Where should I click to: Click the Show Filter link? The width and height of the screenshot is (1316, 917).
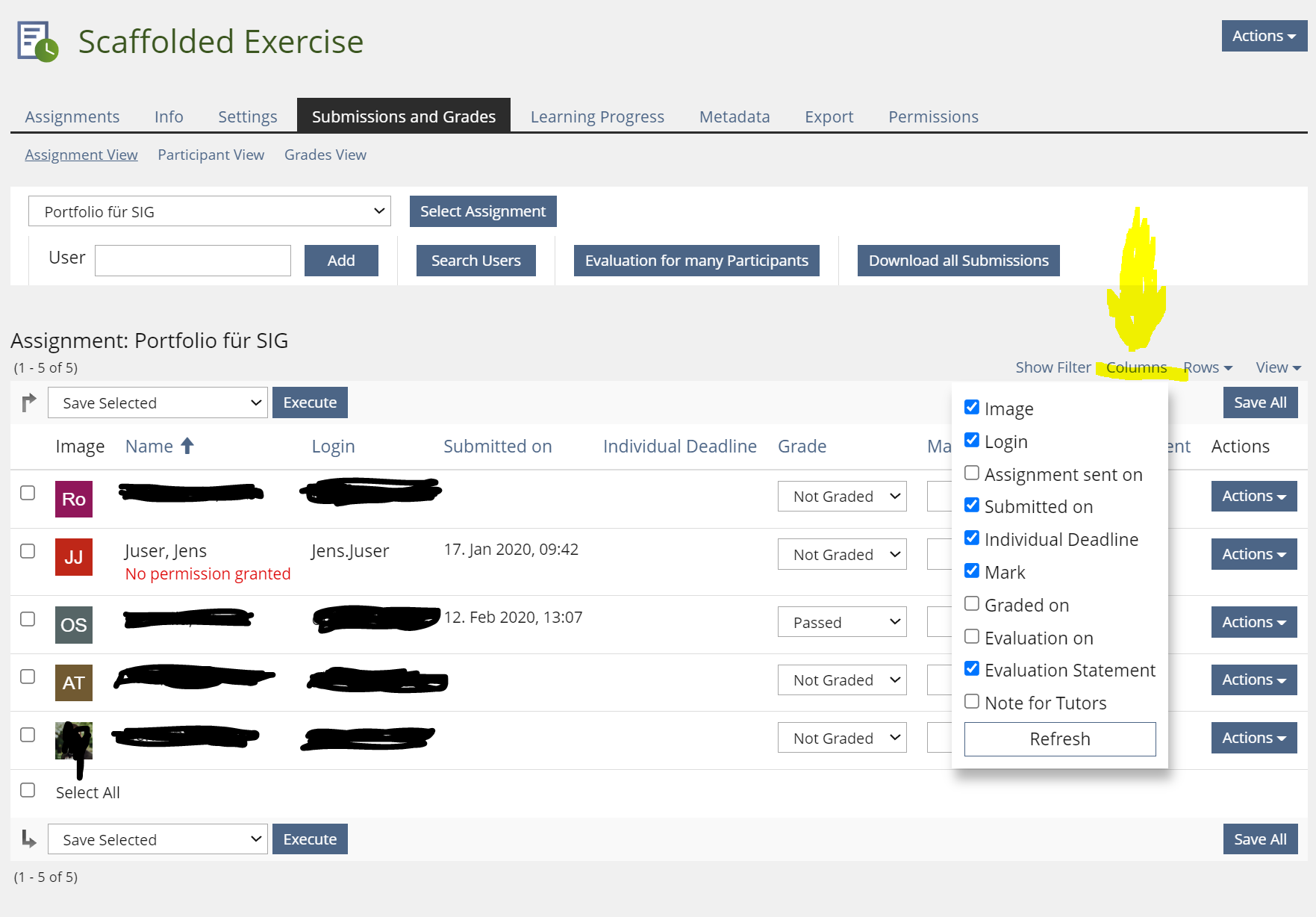(x=1053, y=367)
